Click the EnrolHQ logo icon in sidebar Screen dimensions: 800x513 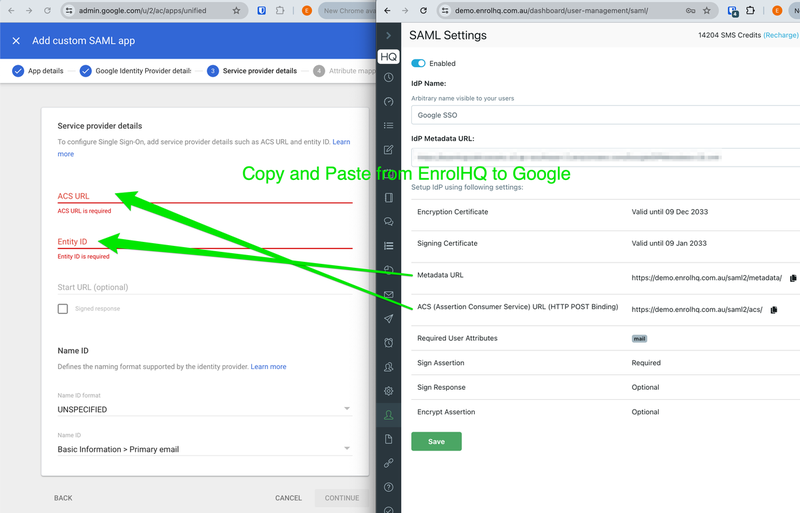(x=388, y=56)
